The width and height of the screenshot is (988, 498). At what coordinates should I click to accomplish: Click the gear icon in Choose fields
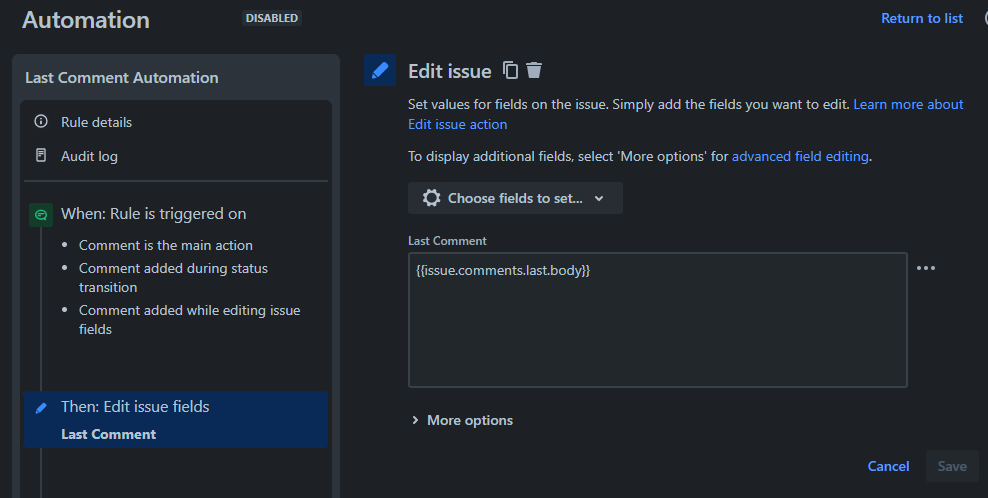(432, 198)
